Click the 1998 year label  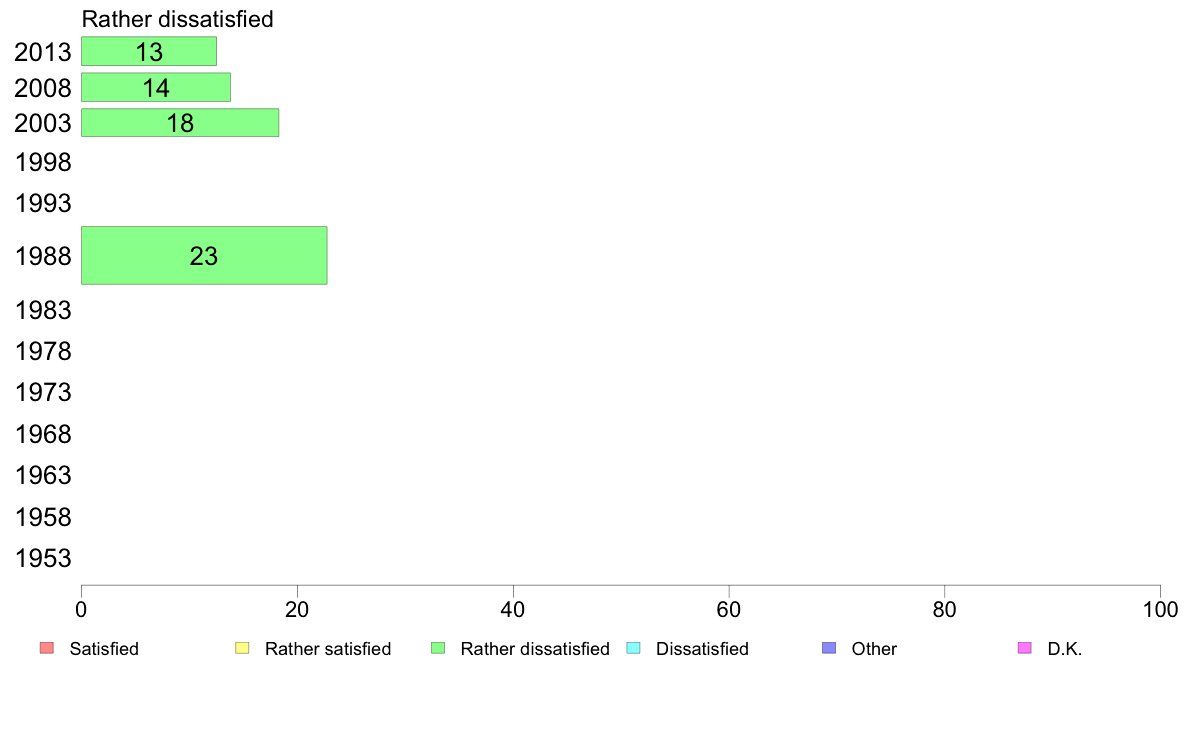[43, 162]
